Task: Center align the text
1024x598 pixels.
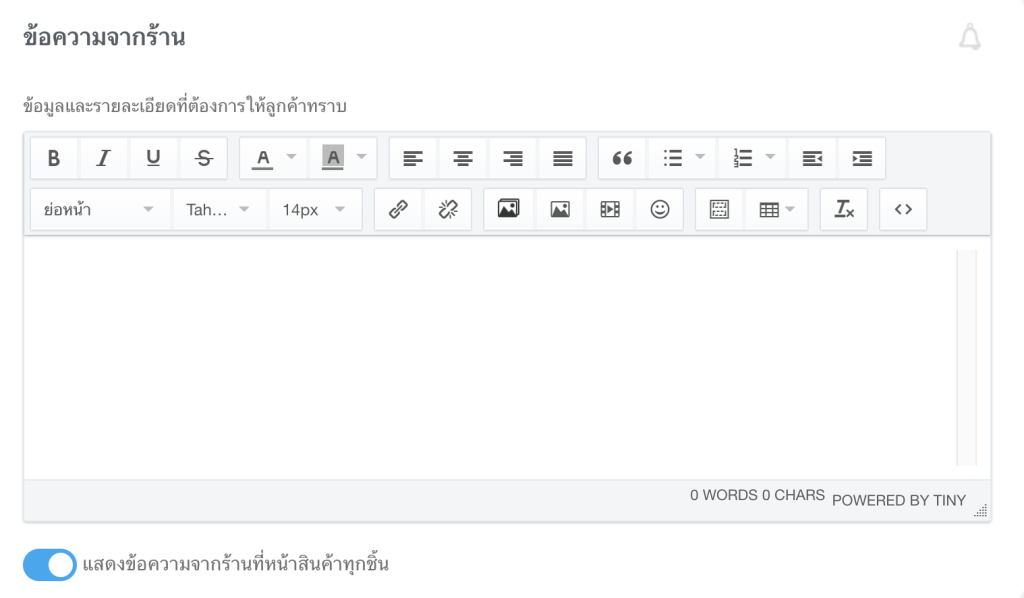Action: coord(462,158)
